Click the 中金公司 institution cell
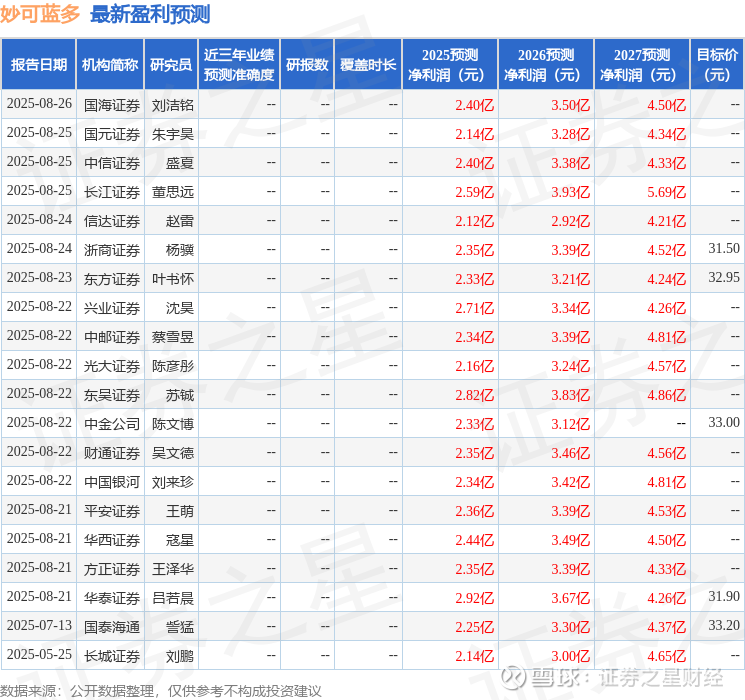The height and width of the screenshot is (700, 745). tap(112, 424)
